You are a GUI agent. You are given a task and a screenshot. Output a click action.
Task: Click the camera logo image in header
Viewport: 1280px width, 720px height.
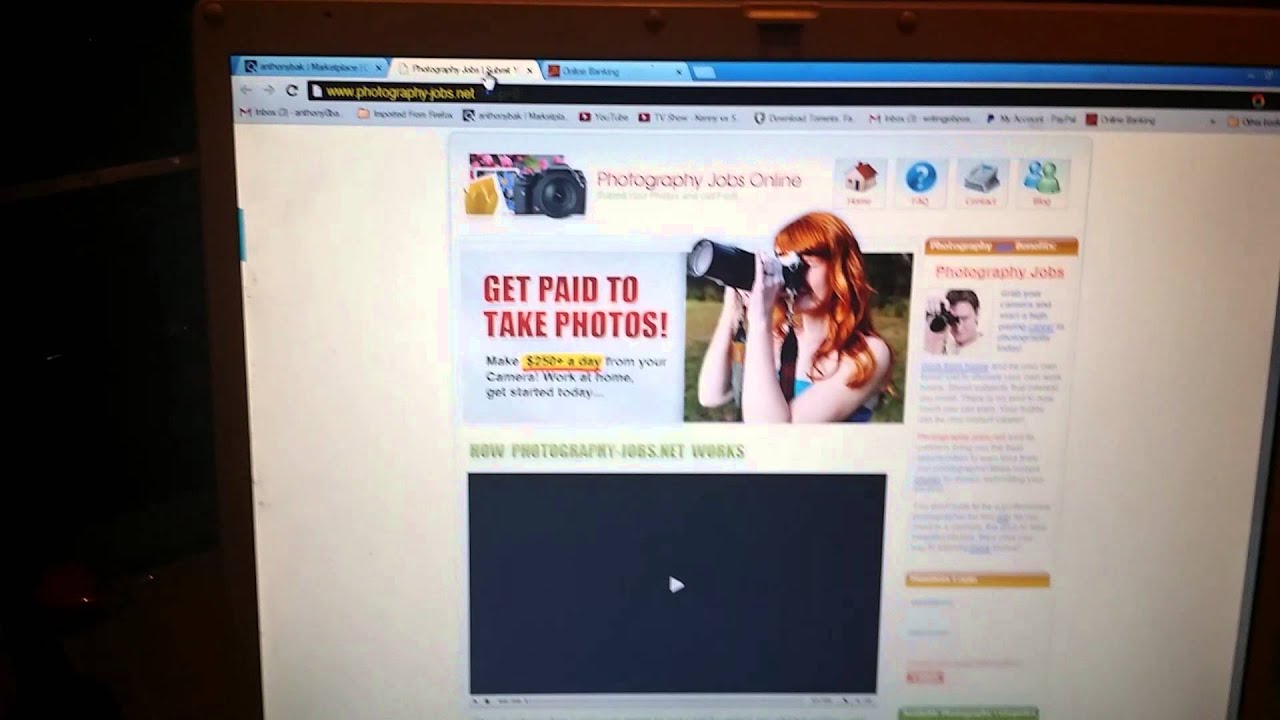tap(528, 186)
